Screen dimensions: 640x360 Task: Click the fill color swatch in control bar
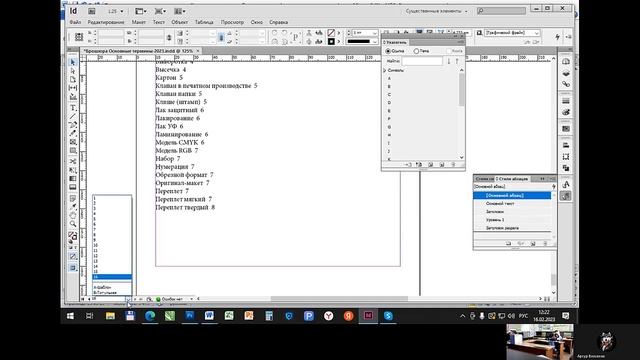click(331, 33)
